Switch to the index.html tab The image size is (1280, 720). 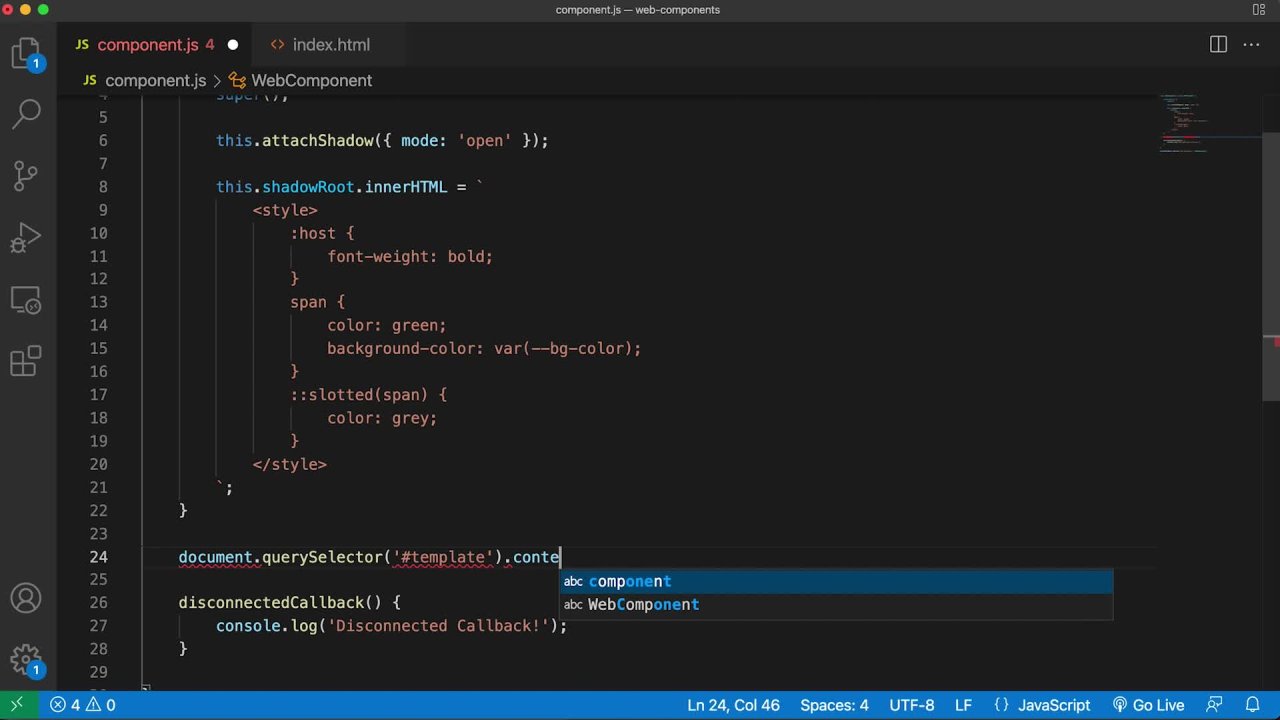tap(330, 45)
